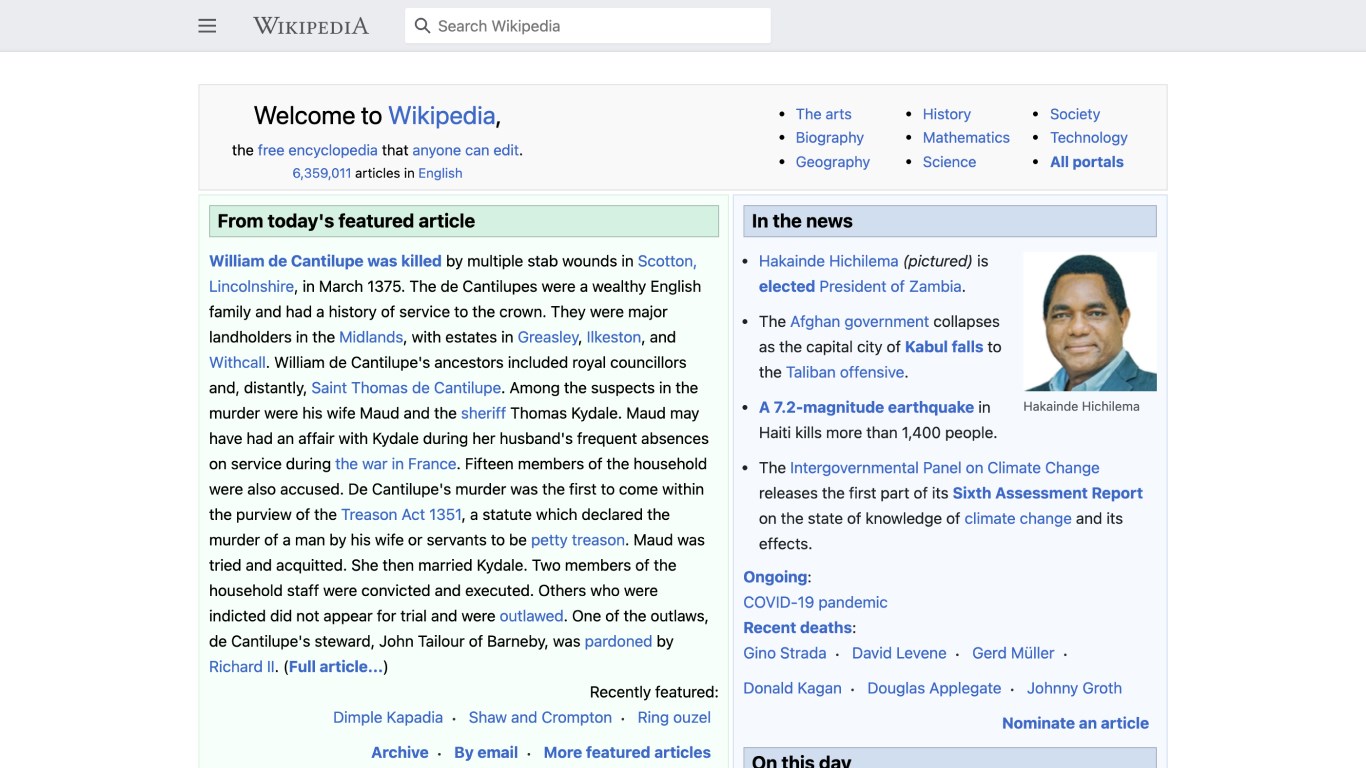The image size is (1366, 768).
Task: Click By email subscription link
Action: [486, 752]
